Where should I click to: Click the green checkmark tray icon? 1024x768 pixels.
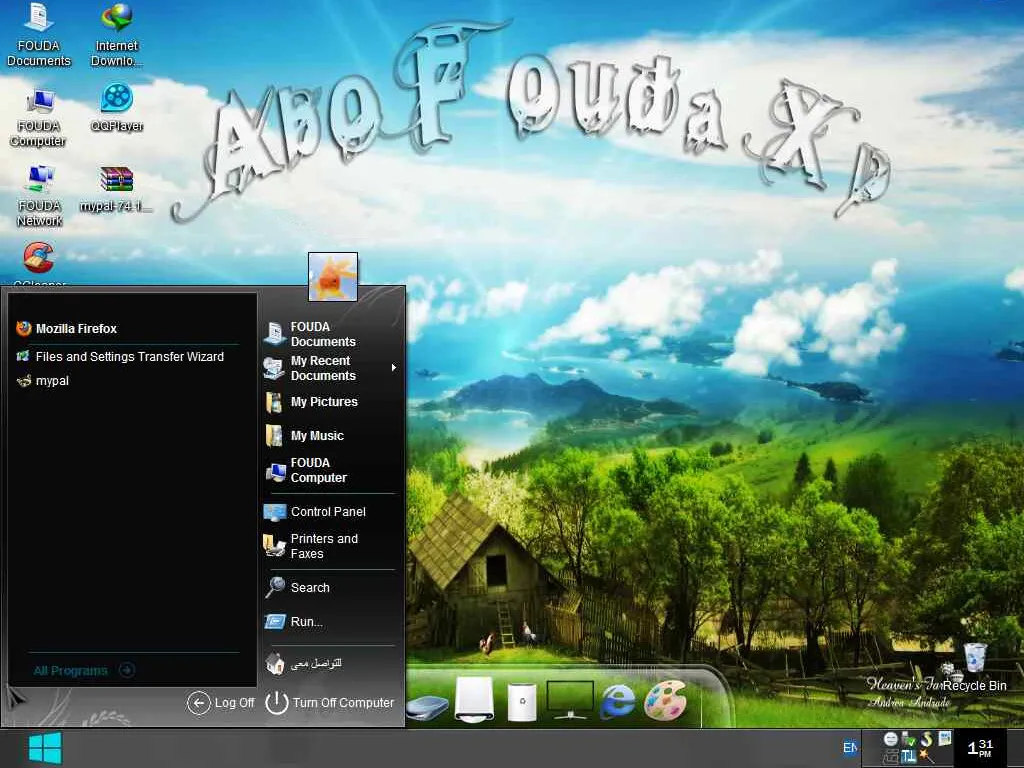[x=908, y=739]
